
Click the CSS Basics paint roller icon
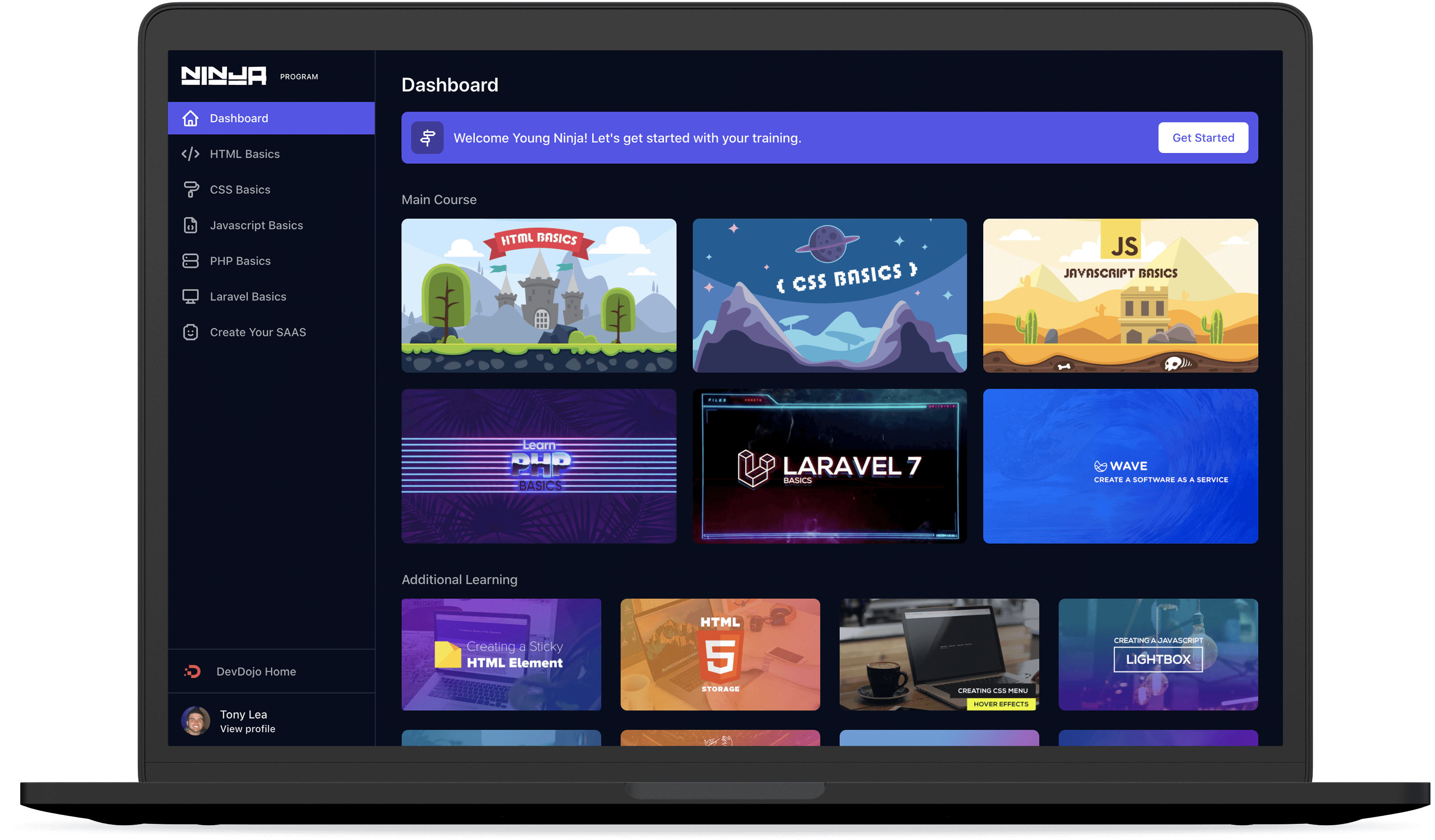pos(191,189)
